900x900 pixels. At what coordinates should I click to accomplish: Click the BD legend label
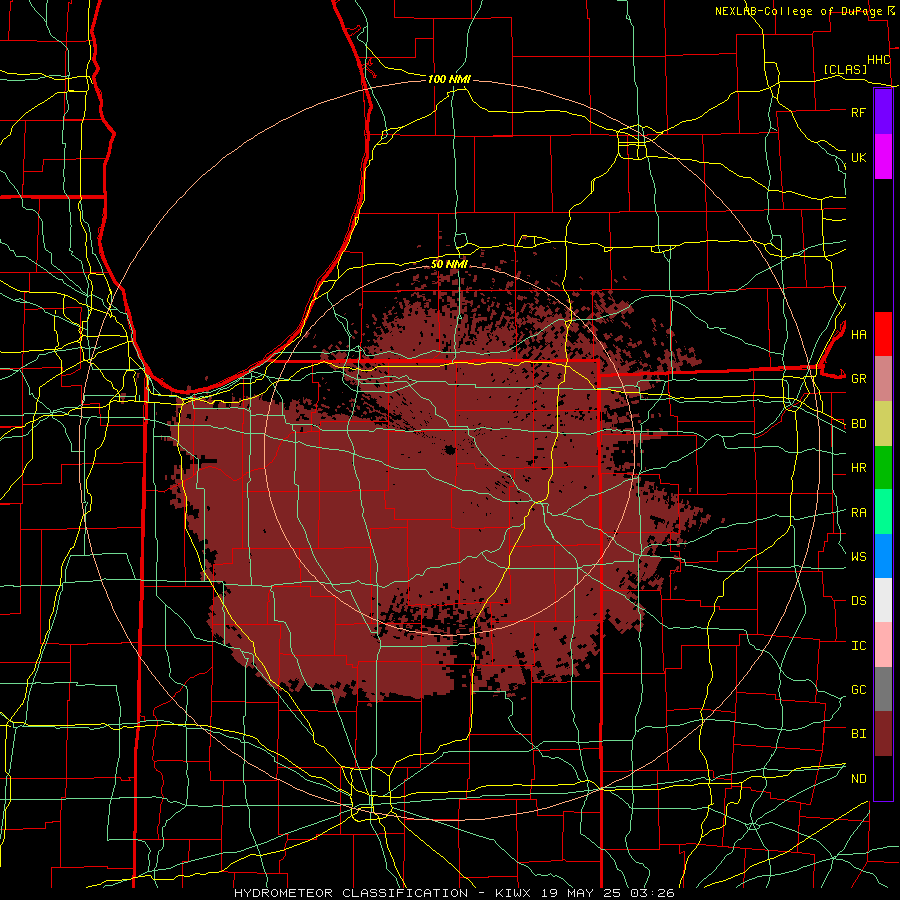tap(858, 424)
